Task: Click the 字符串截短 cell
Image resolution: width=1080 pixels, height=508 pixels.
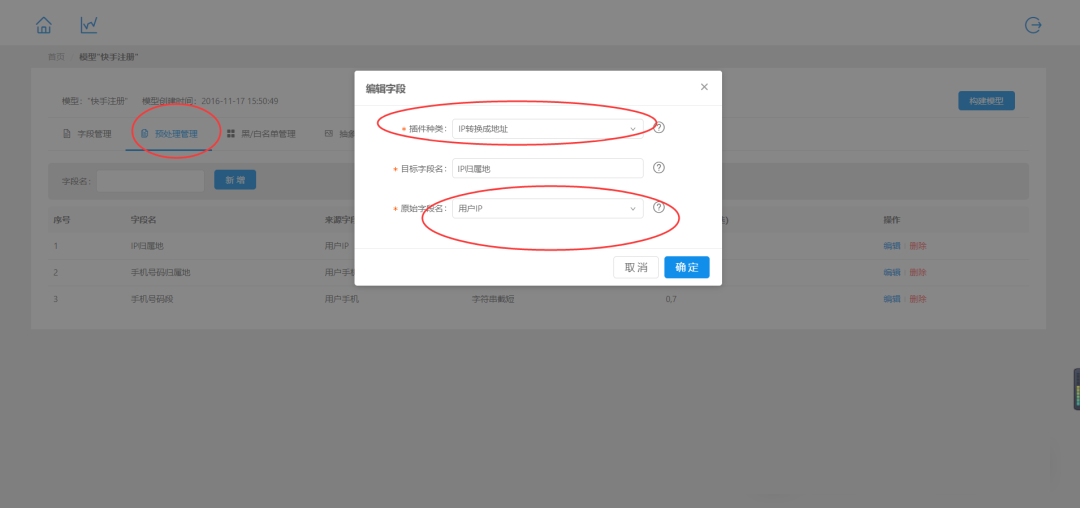Action: [492, 299]
